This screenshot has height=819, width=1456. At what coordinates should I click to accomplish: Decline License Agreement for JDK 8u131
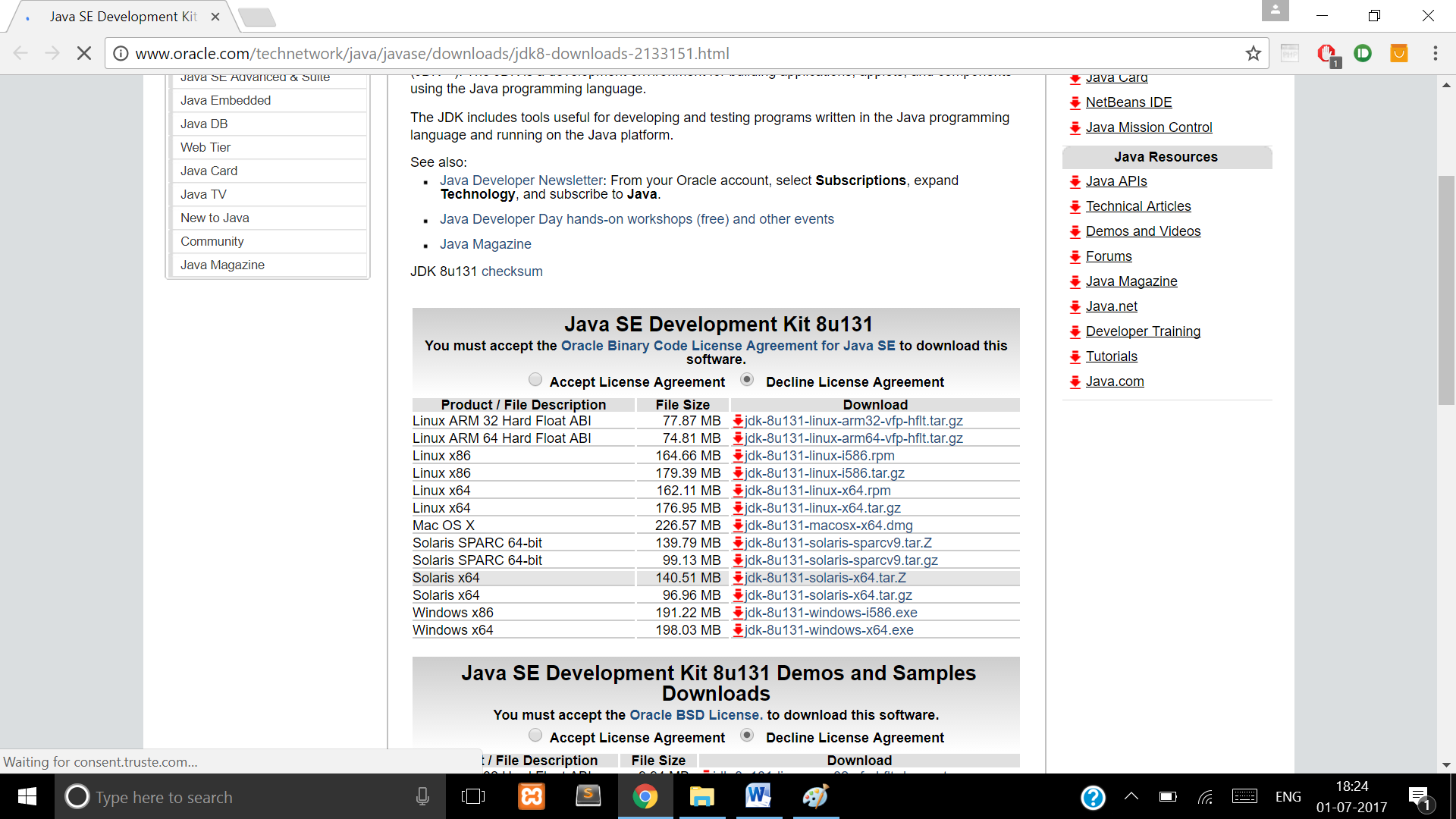click(747, 379)
